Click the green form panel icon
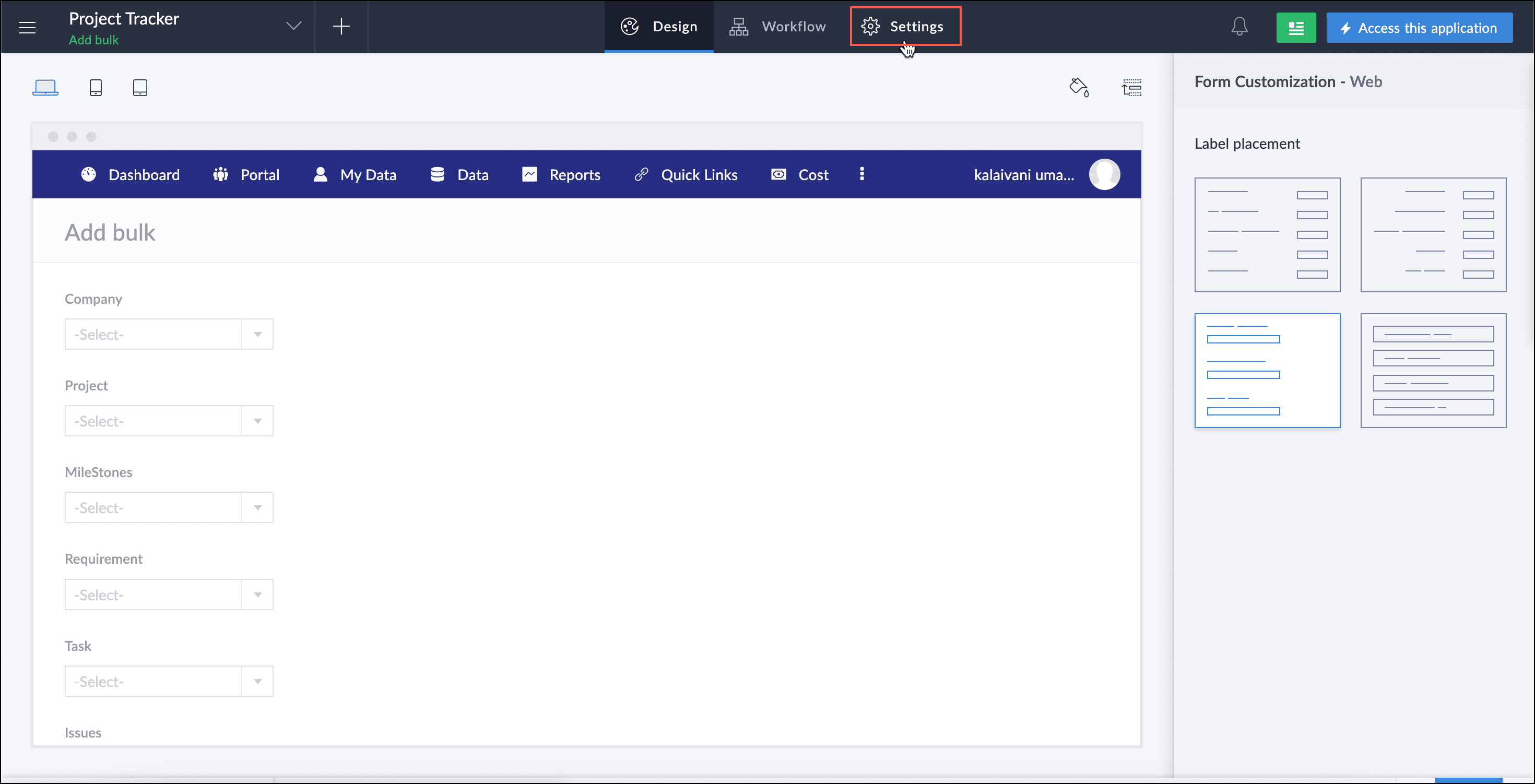This screenshot has height=784, width=1535. (1296, 28)
